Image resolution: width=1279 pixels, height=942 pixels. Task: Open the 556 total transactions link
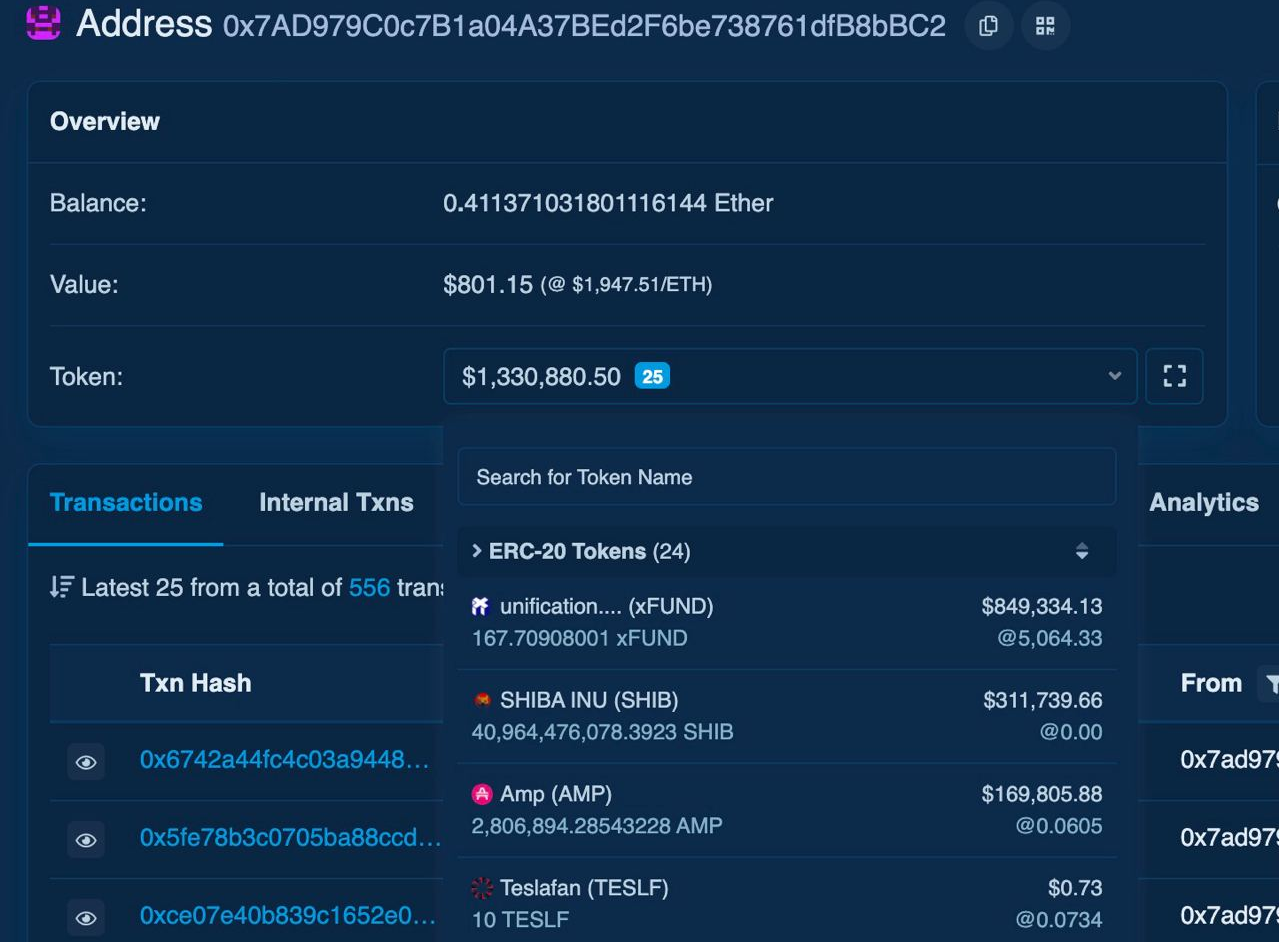tap(369, 588)
